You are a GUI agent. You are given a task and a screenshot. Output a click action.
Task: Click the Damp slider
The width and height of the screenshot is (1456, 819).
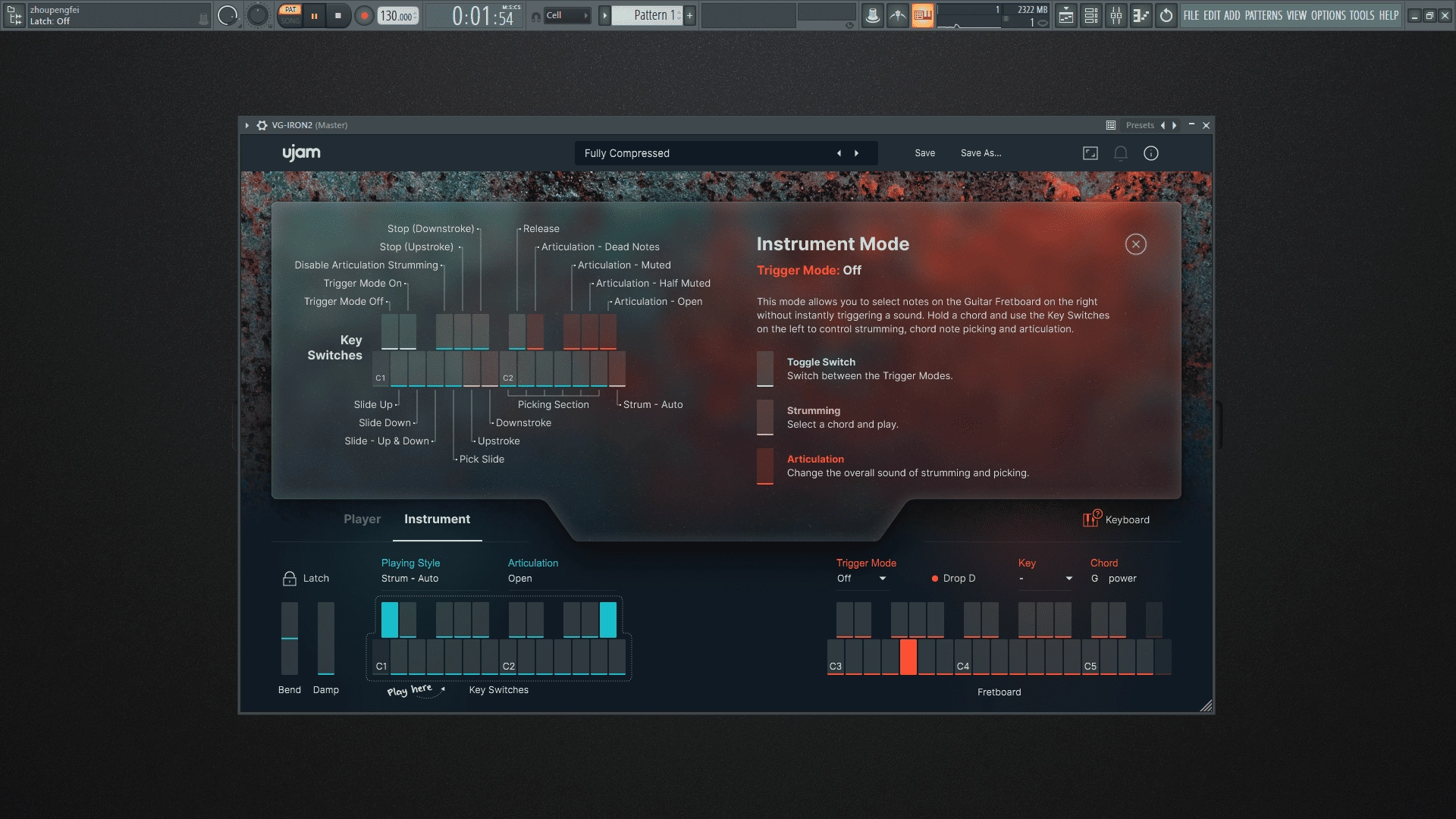click(x=326, y=639)
